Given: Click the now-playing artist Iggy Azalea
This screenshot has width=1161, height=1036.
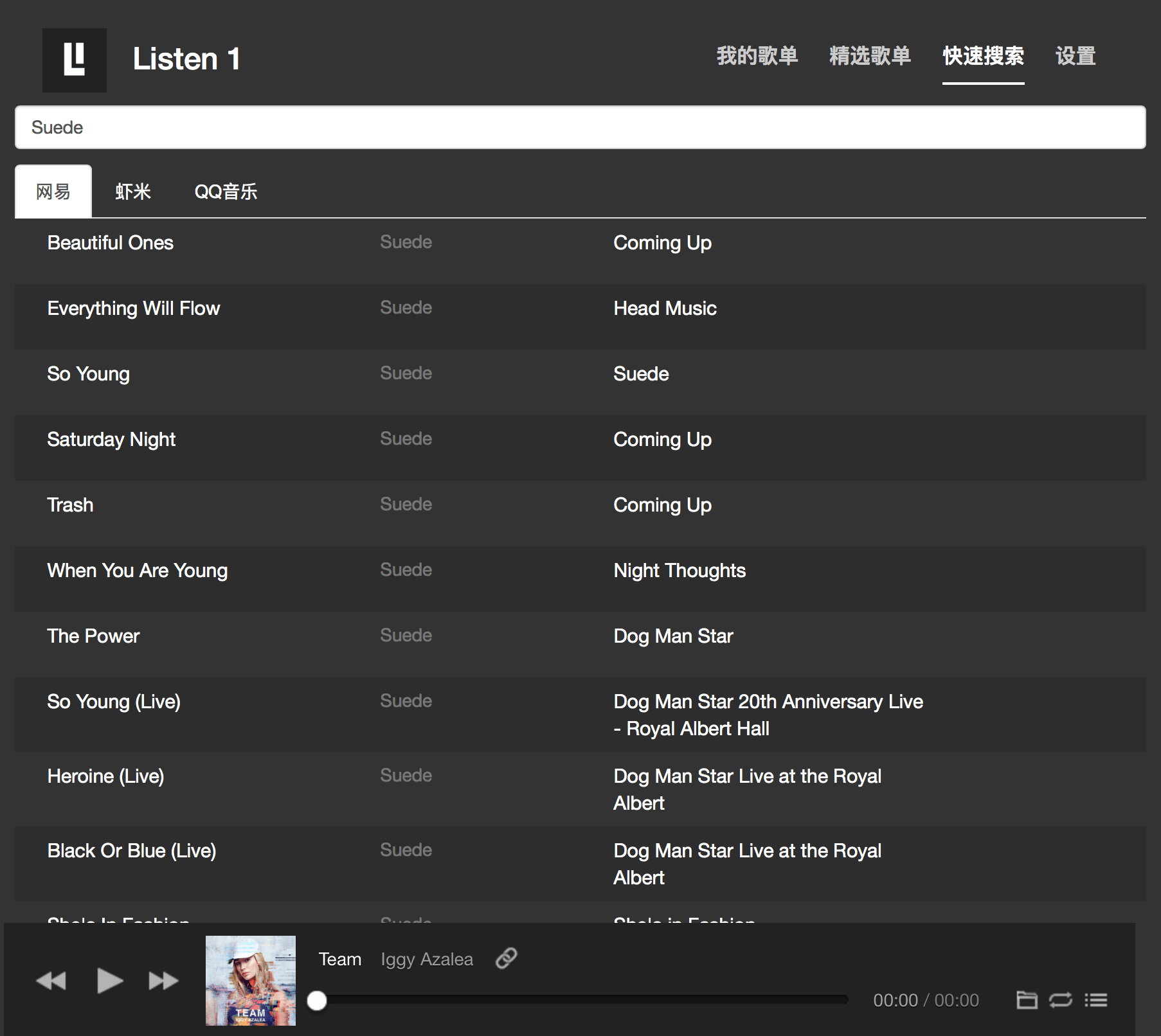Looking at the screenshot, I should click(x=427, y=959).
